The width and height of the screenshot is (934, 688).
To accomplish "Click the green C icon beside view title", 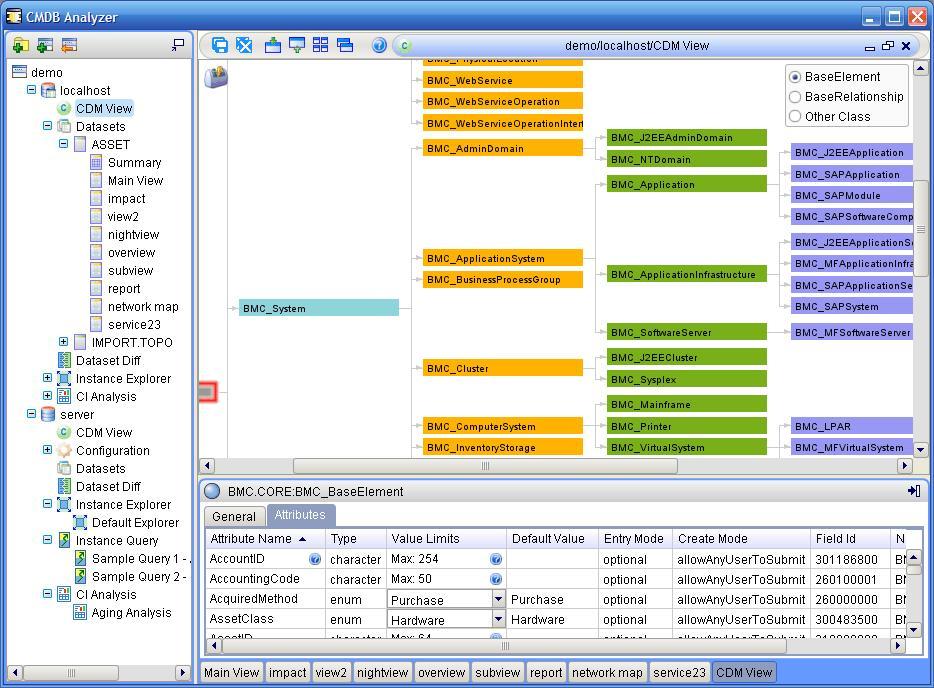I will (x=404, y=46).
